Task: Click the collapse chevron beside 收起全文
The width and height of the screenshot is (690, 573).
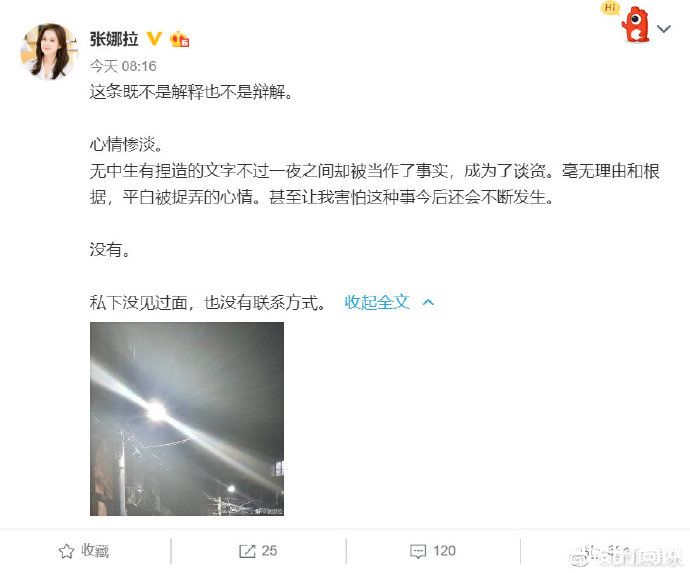Action: click(428, 302)
